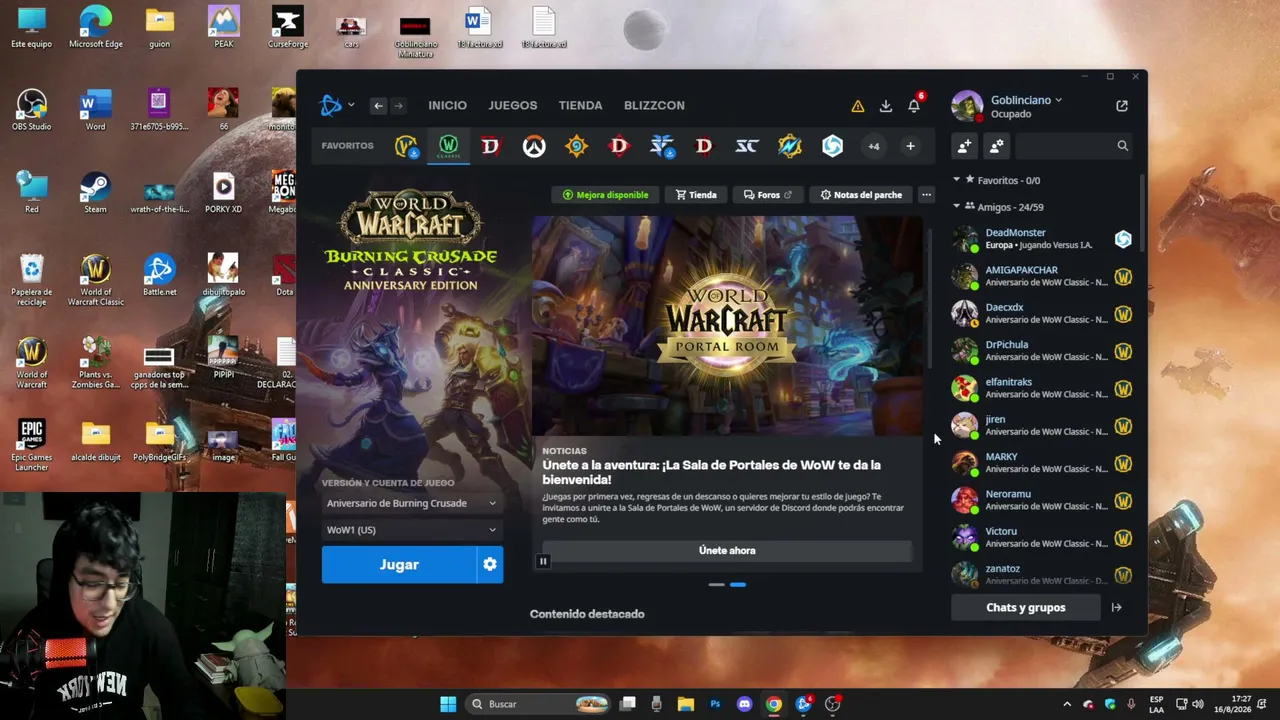Switch to the JUEGOS tab
This screenshot has width=1280, height=720.
[512, 105]
